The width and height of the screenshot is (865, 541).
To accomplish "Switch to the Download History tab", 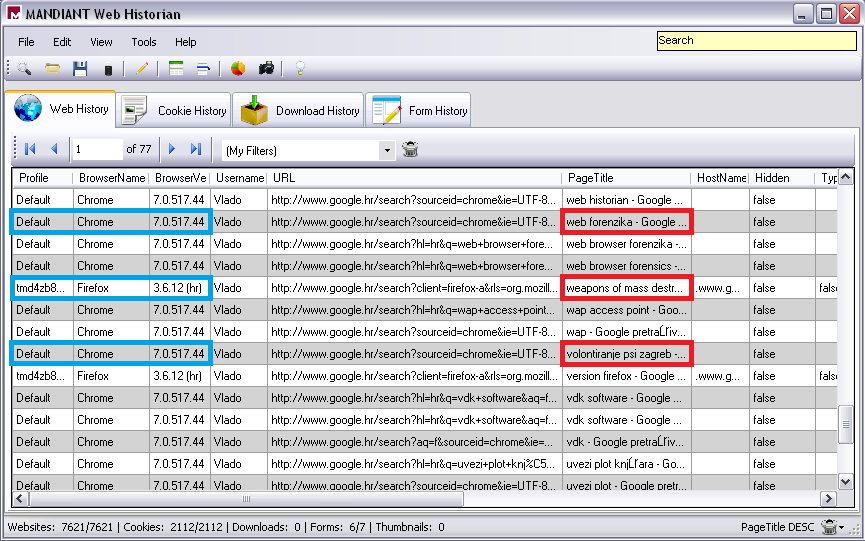I will tap(298, 111).
